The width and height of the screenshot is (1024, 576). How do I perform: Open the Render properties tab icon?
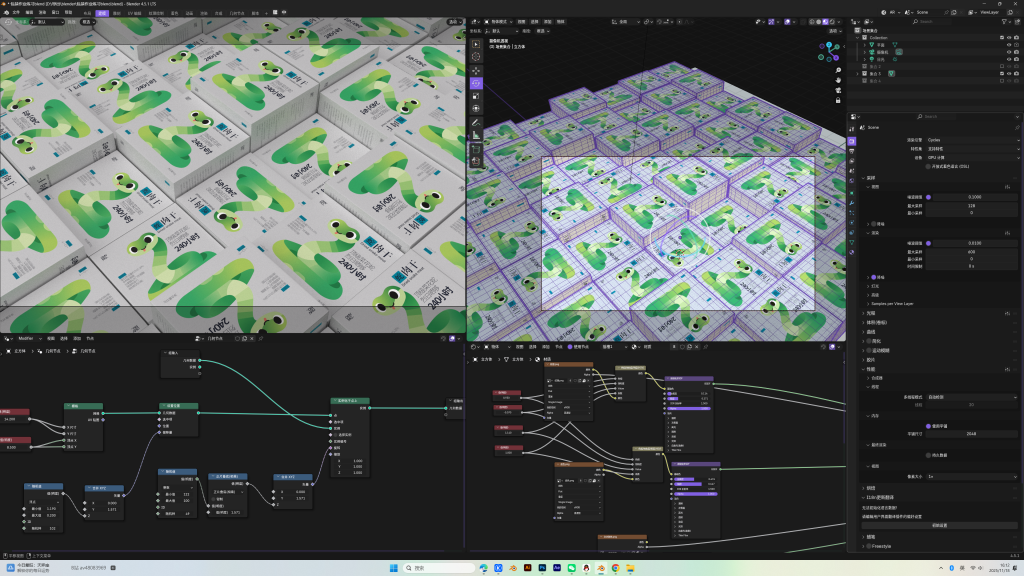coord(852,141)
